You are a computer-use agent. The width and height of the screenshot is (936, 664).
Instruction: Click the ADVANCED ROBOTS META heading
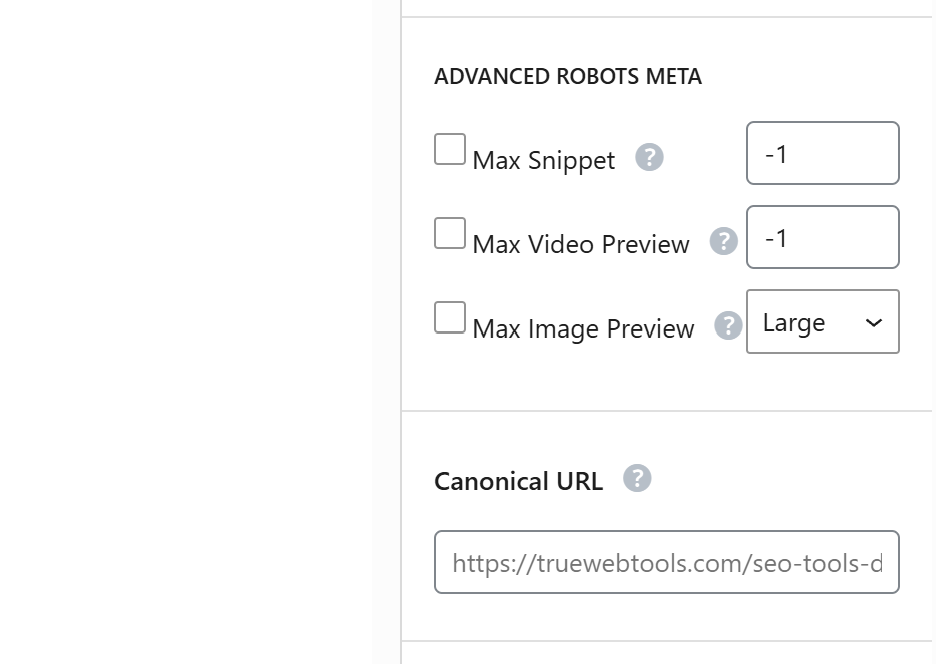(x=568, y=77)
